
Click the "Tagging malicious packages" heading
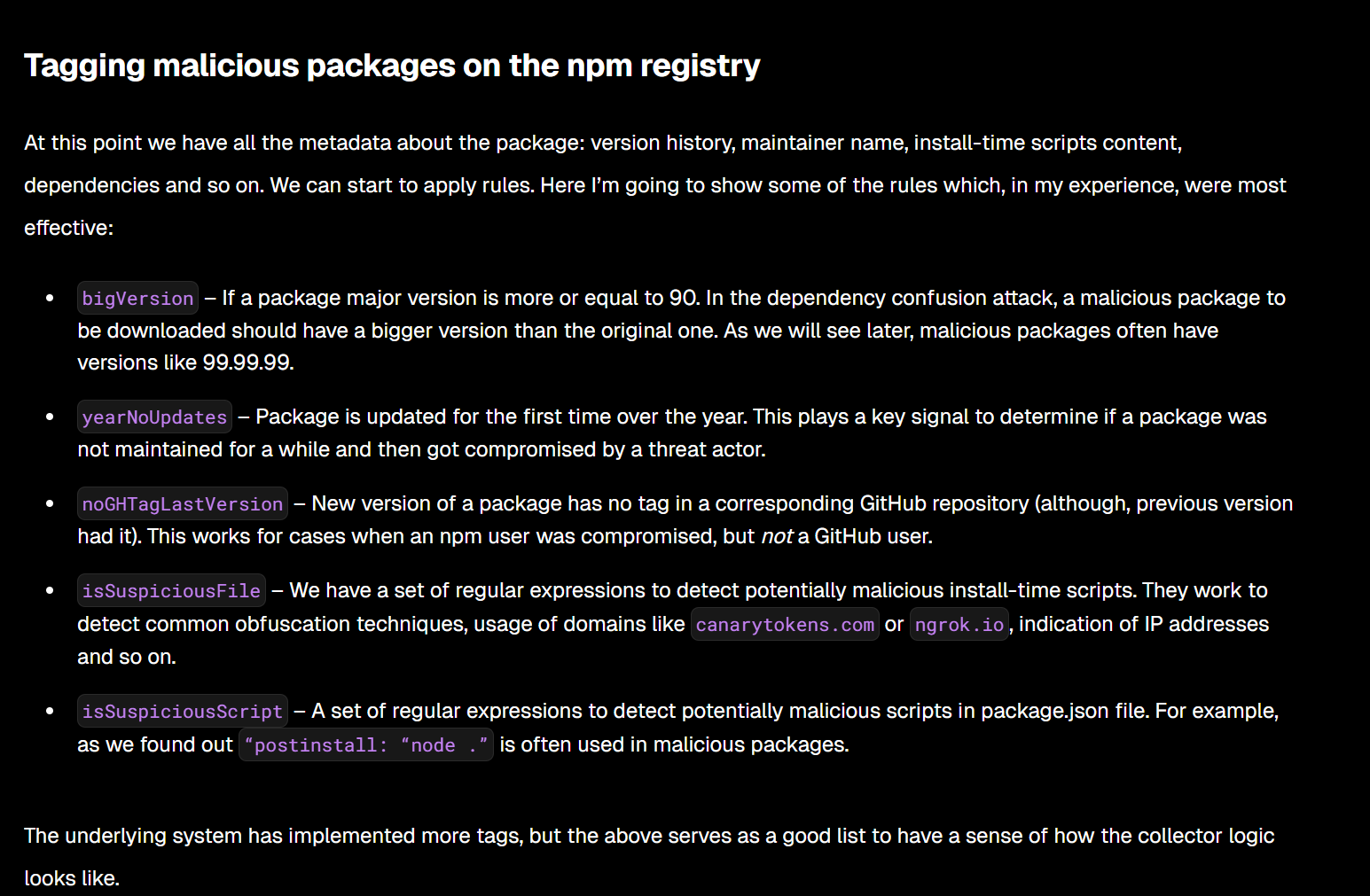(x=392, y=66)
